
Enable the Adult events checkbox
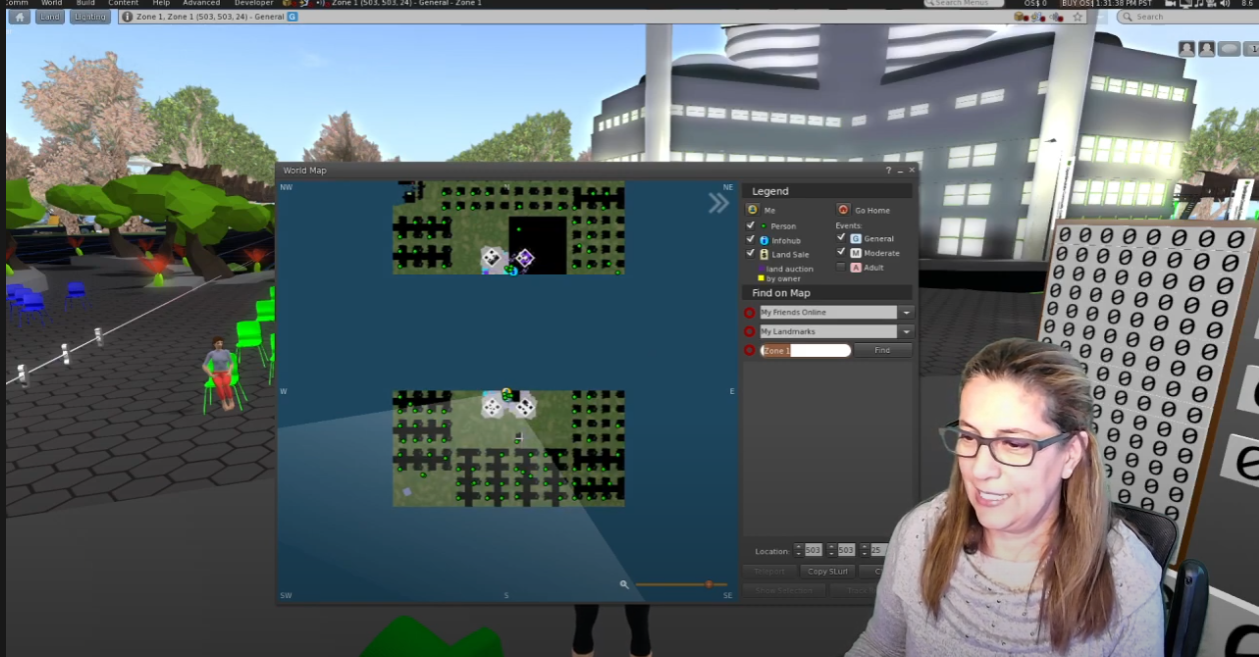click(840, 267)
